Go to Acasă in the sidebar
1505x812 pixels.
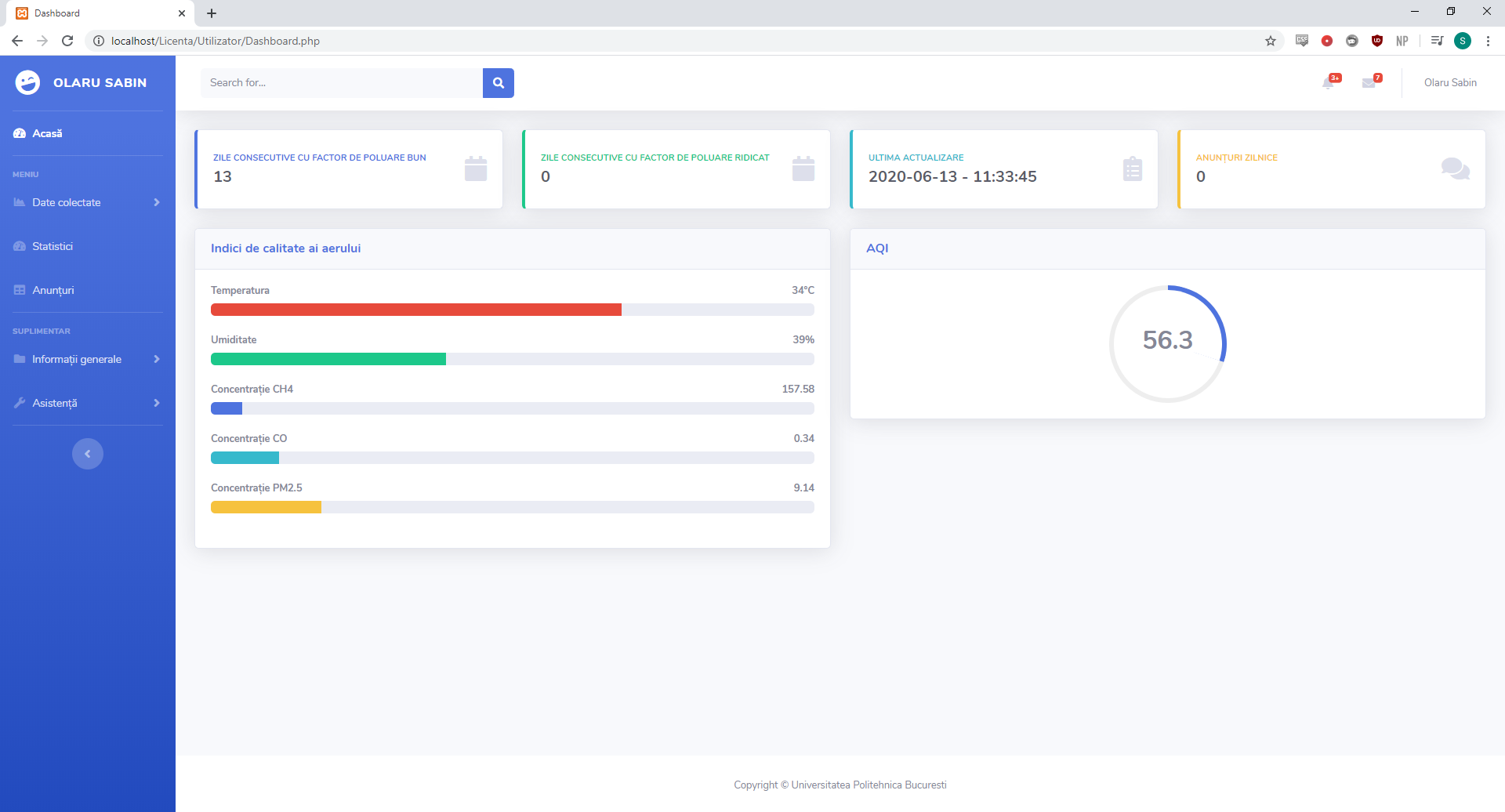[x=47, y=133]
